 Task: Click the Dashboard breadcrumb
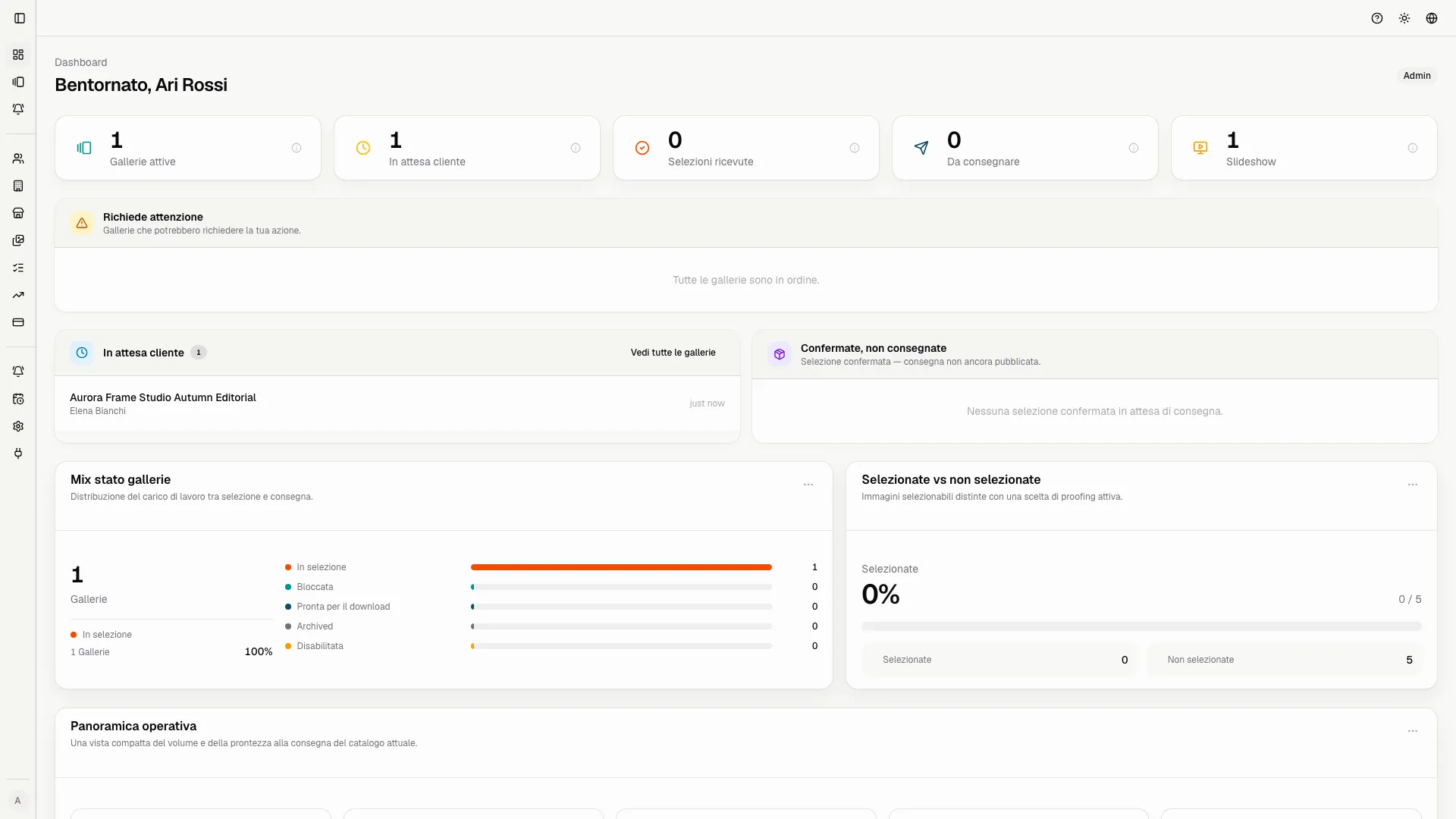tap(80, 62)
